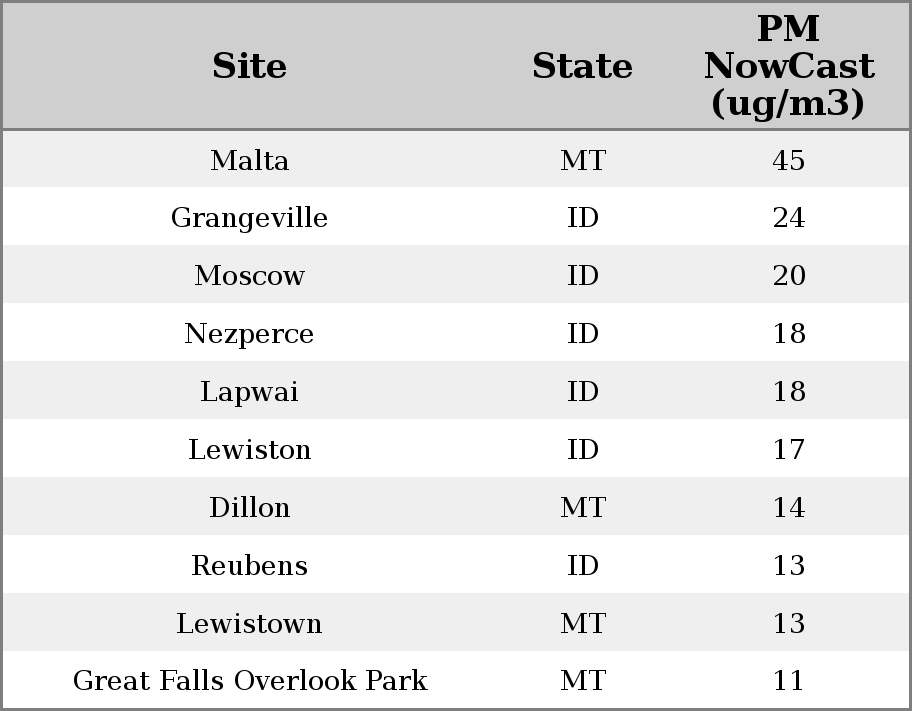
Task: Click the State column header
Action: [x=582, y=66]
